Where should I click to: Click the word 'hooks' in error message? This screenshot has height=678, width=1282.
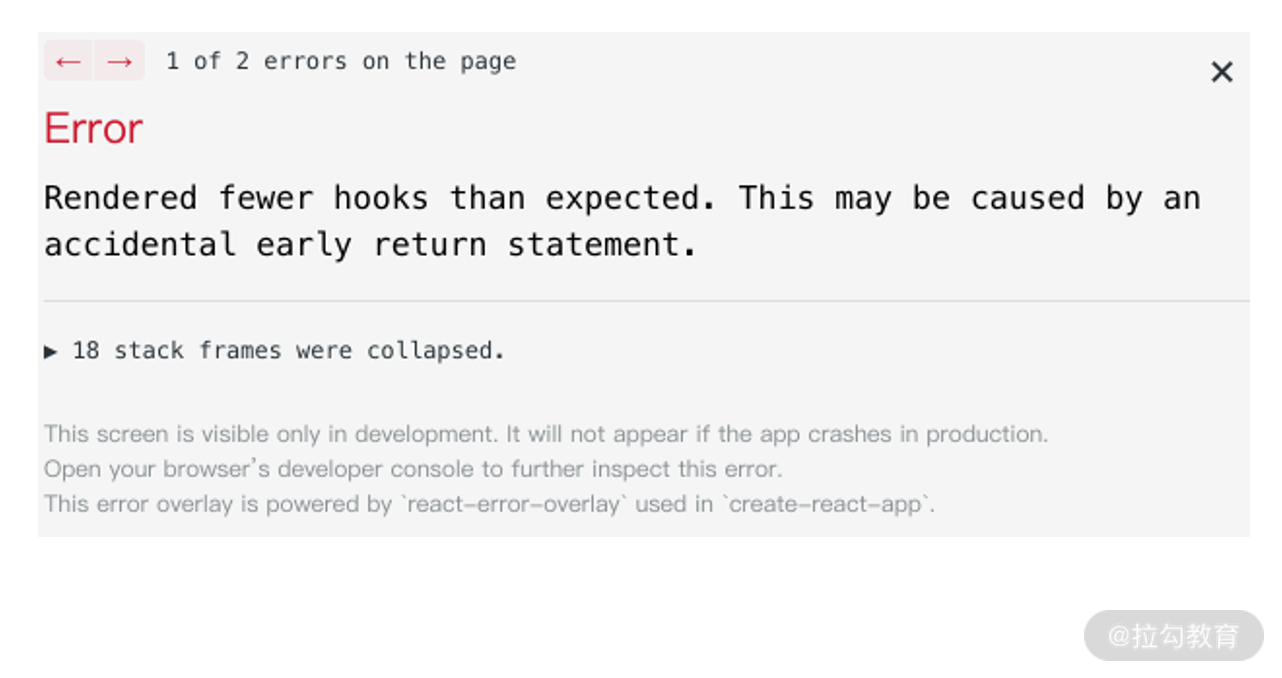click(380, 198)
